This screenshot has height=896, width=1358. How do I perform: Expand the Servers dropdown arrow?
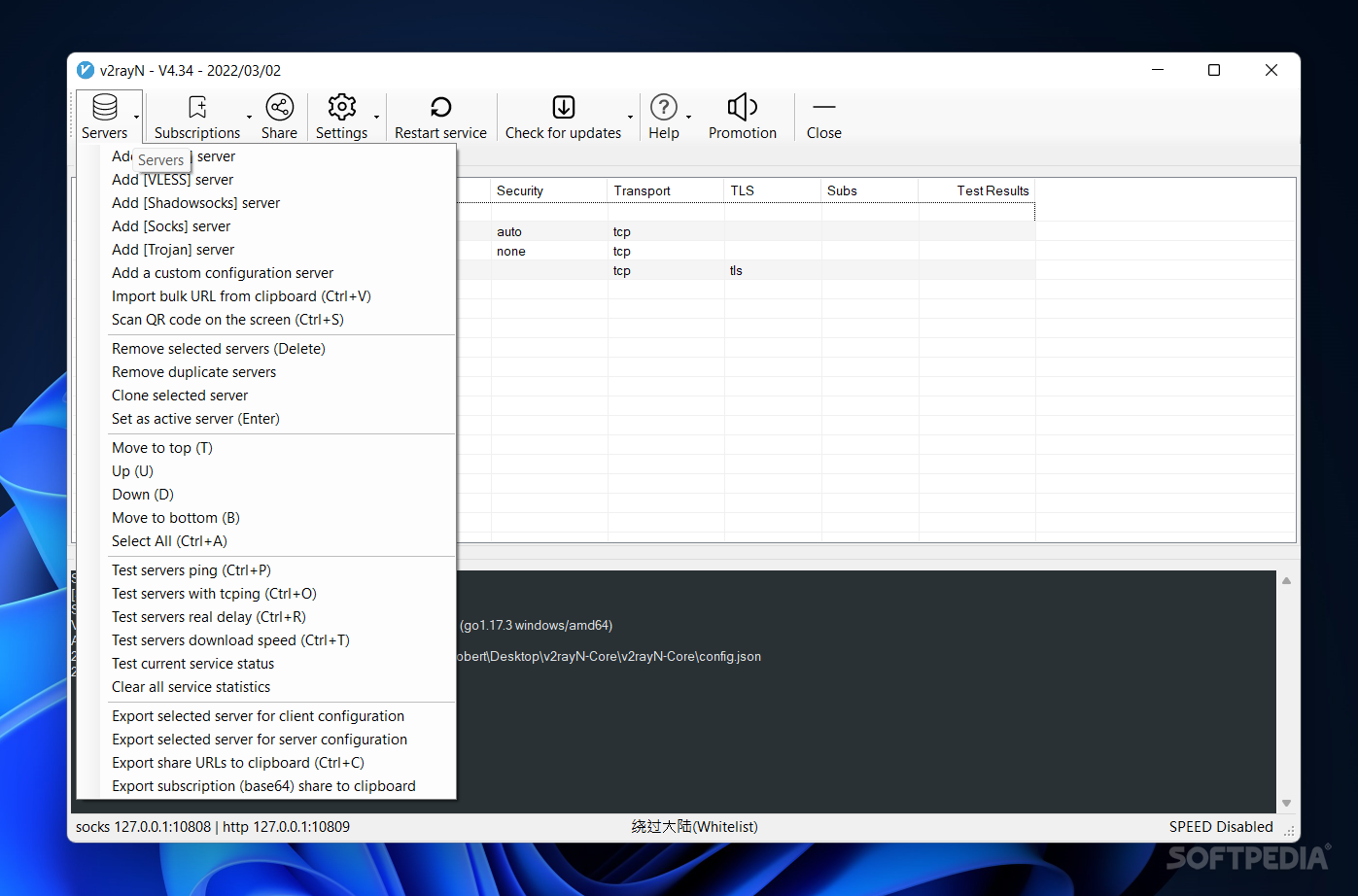137,117
